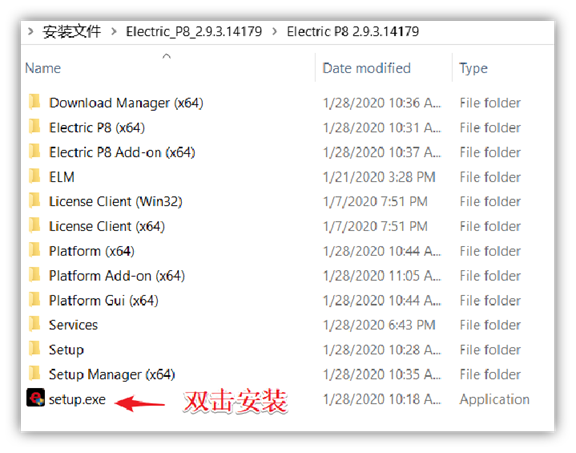Expand the chevron before Electric P8 2.9.3.14179

[x=274, y=32]
